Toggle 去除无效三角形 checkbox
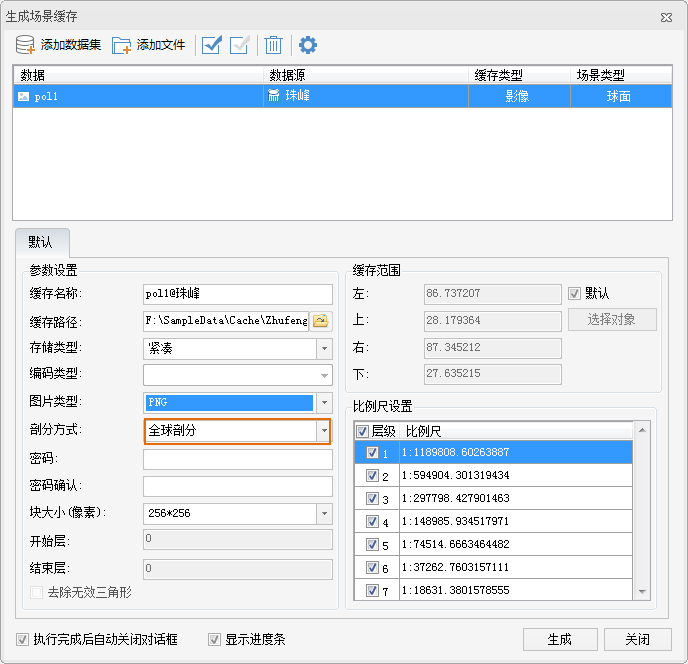The height and width of the screenshot is (664, 688). 36,592
